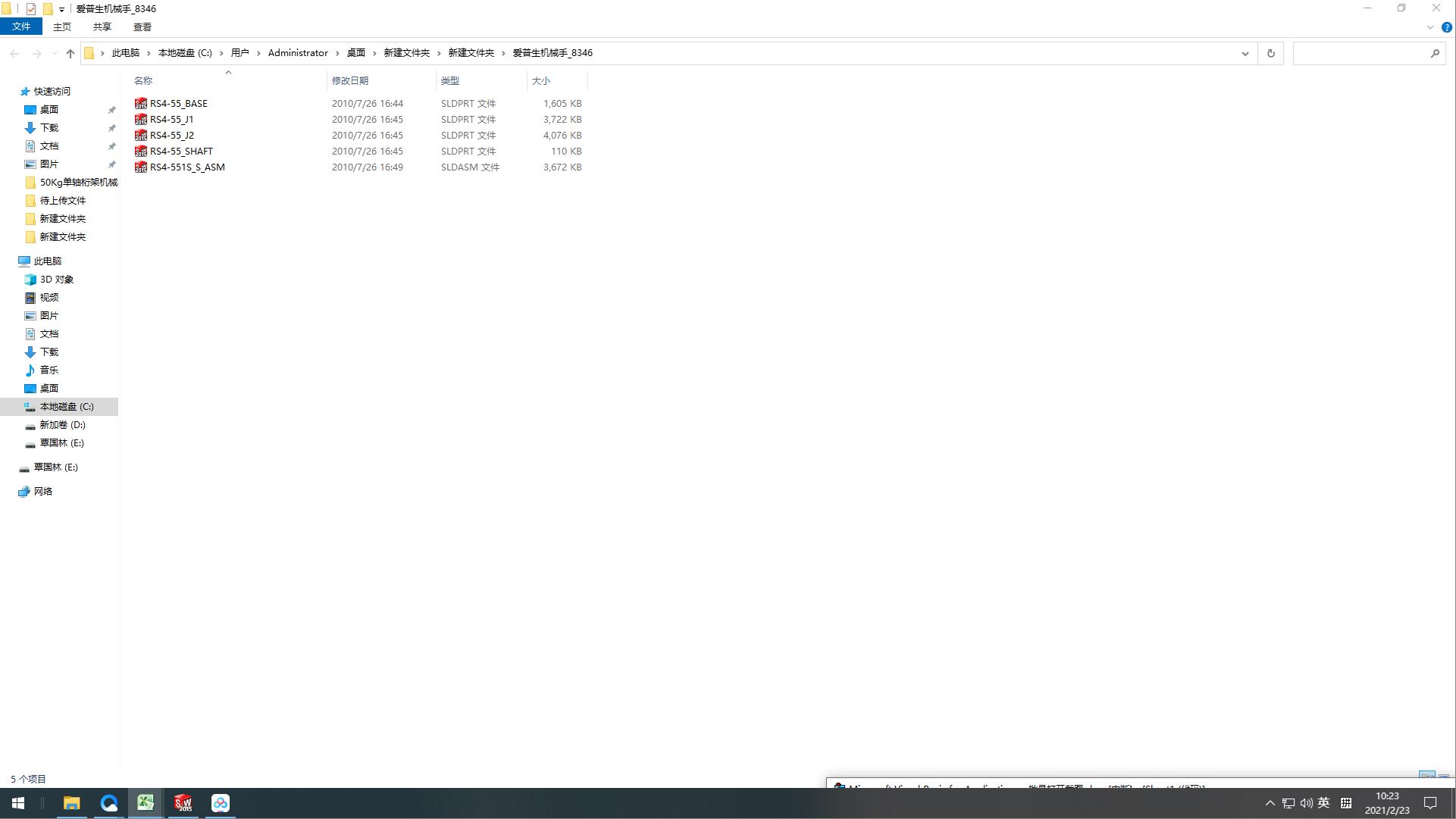Open the Help question mark icon
The height and width of the screenshot is (819, 1456).
[x=1446, y=27]
